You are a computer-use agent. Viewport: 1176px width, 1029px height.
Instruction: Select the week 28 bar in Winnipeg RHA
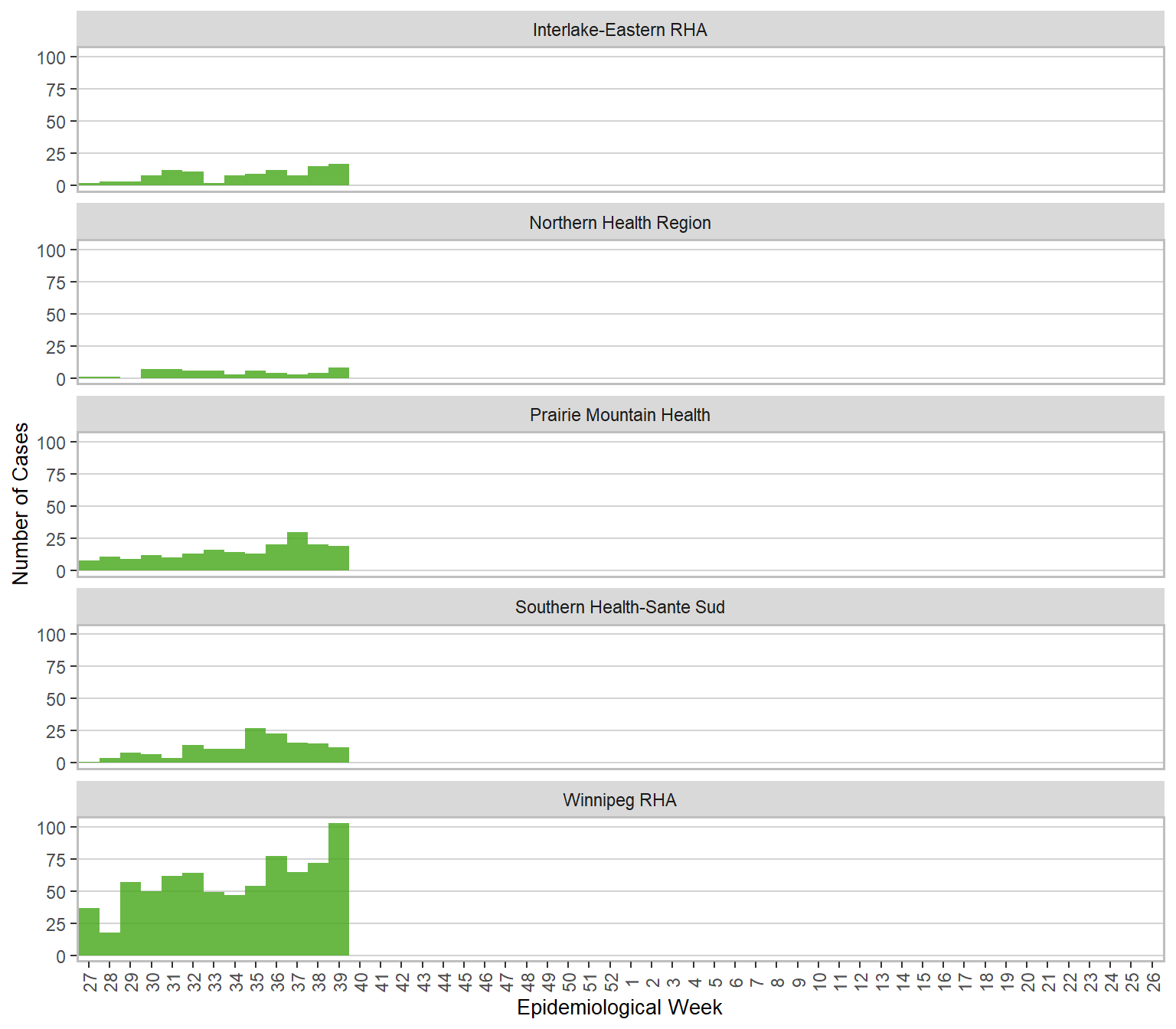click(109, 944)
